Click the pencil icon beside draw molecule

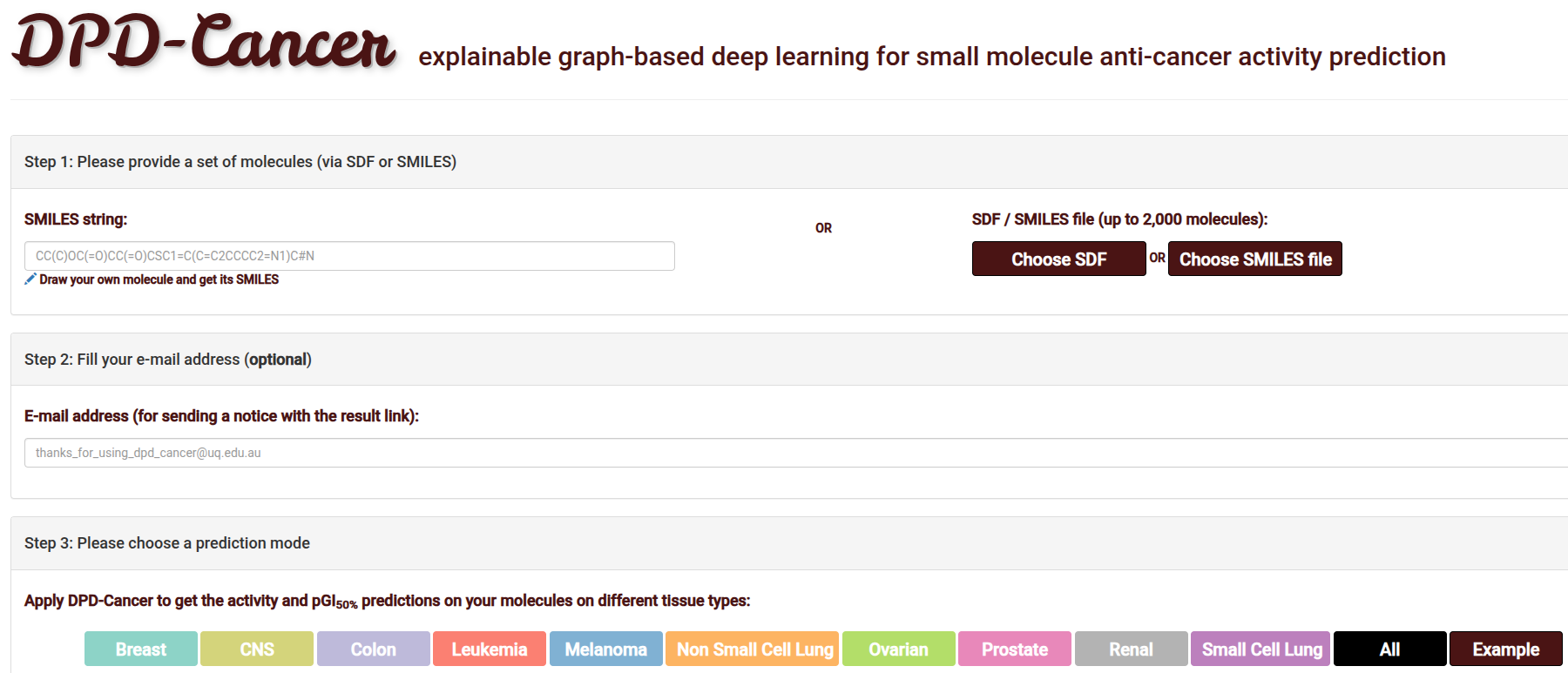coord(30,279)
